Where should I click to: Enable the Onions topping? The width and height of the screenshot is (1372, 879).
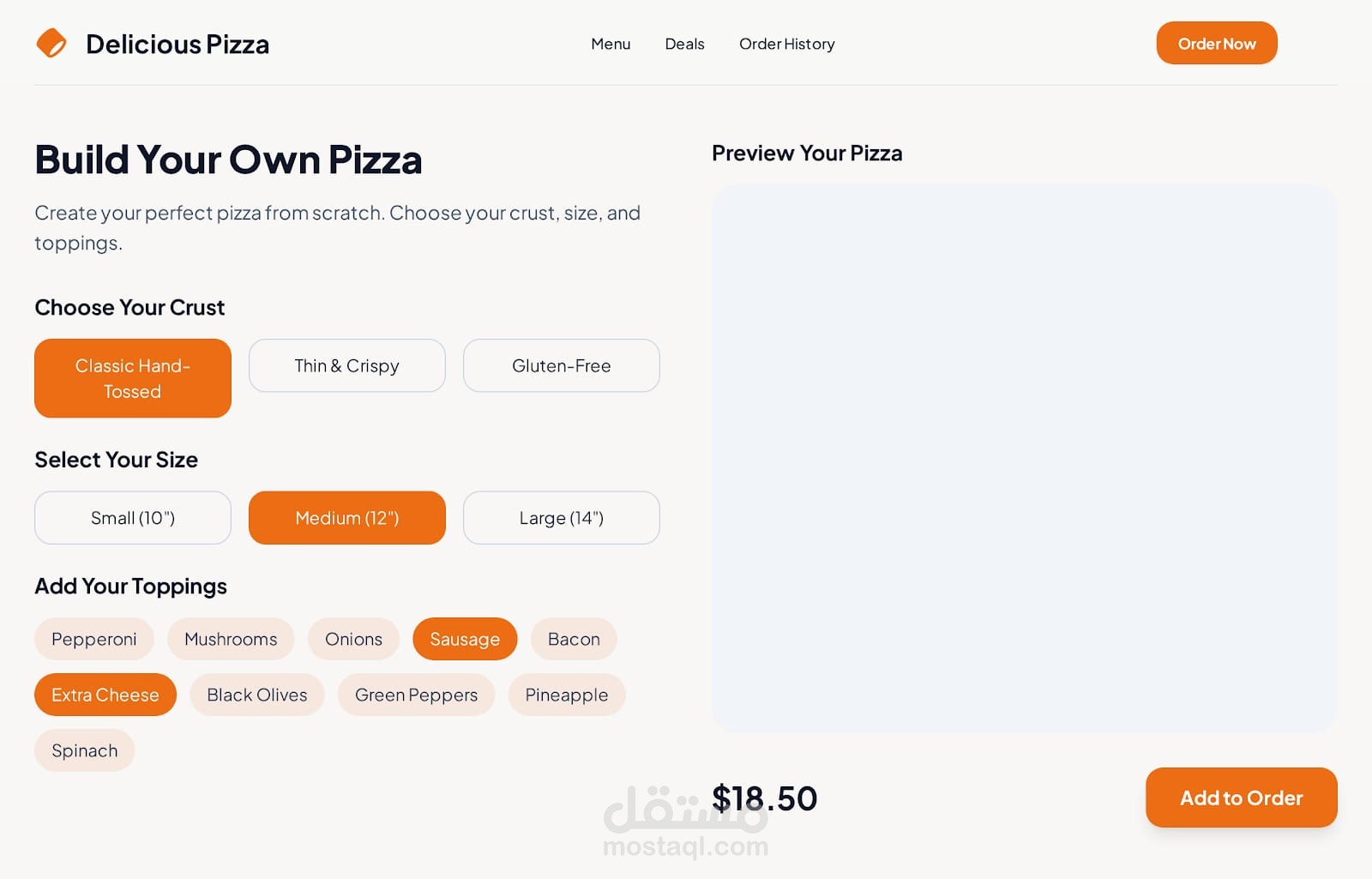coord(353,640)
